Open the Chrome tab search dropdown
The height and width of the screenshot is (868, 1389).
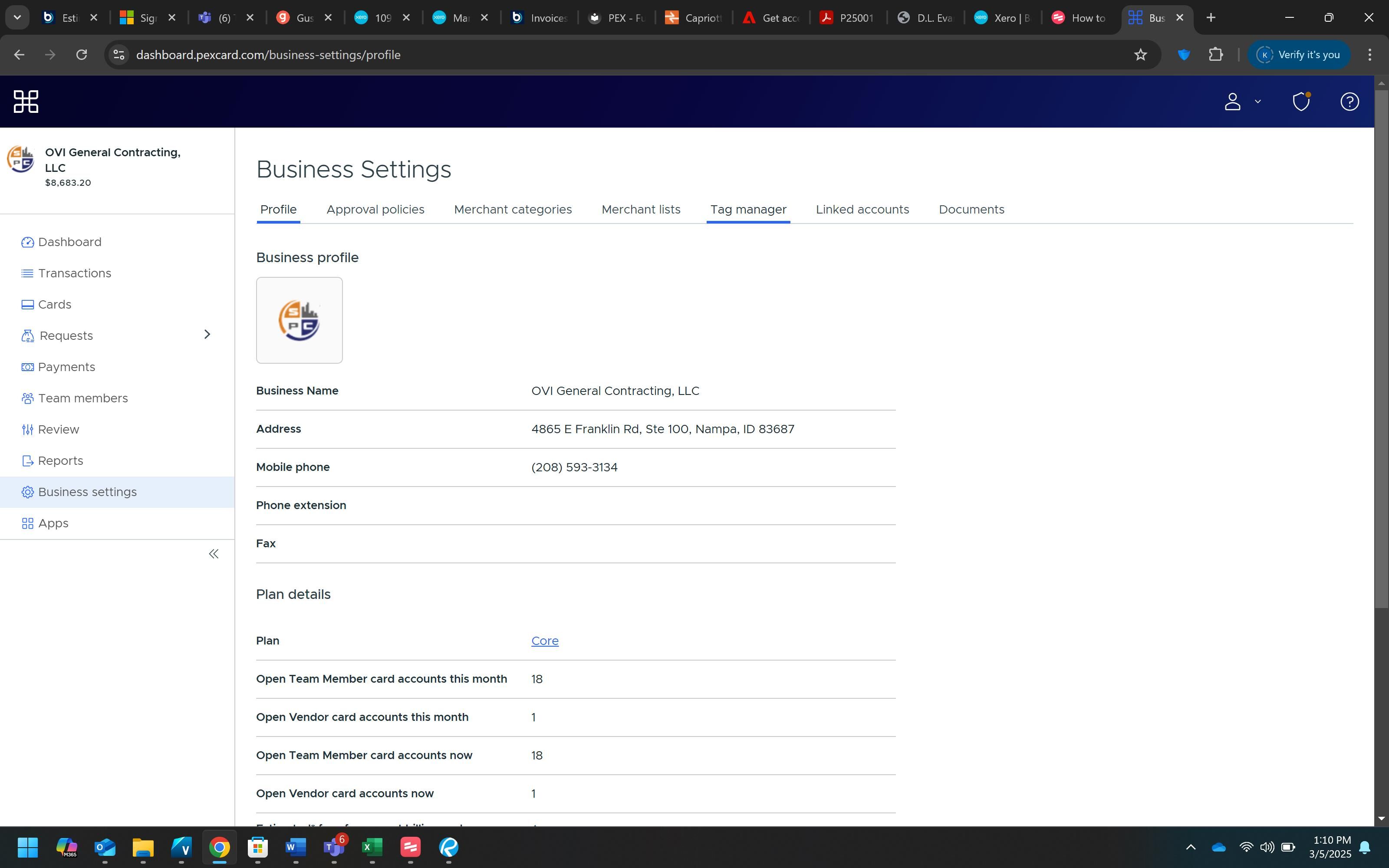17,18
